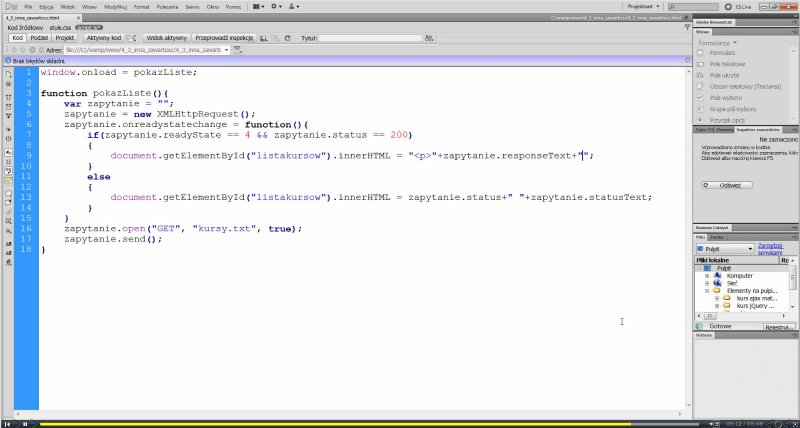800x428 pixels.
Task: Open the Formularze category dropdown
Action: pyautogui.click(x=718, y=43)
